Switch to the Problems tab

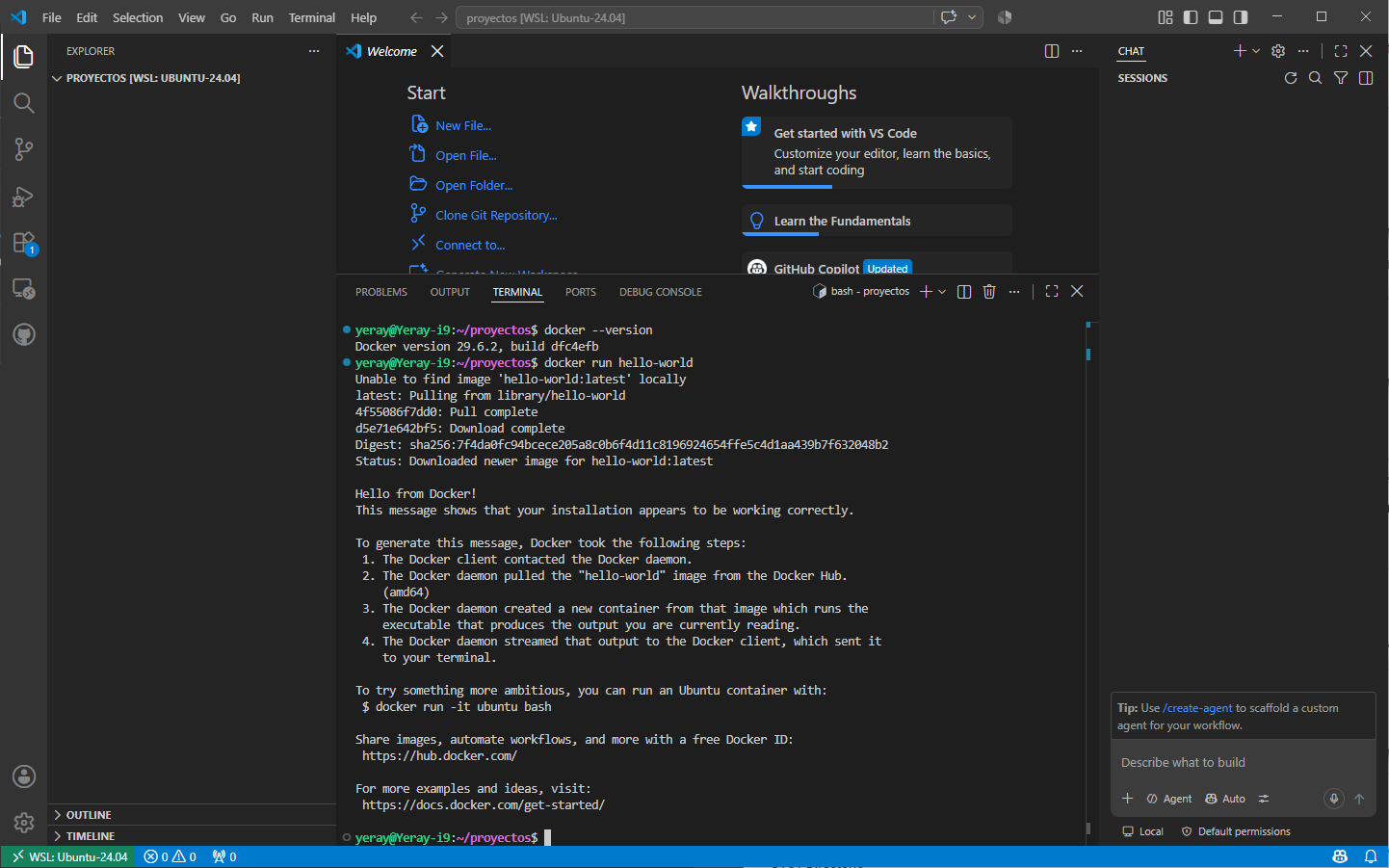point(381,292)
